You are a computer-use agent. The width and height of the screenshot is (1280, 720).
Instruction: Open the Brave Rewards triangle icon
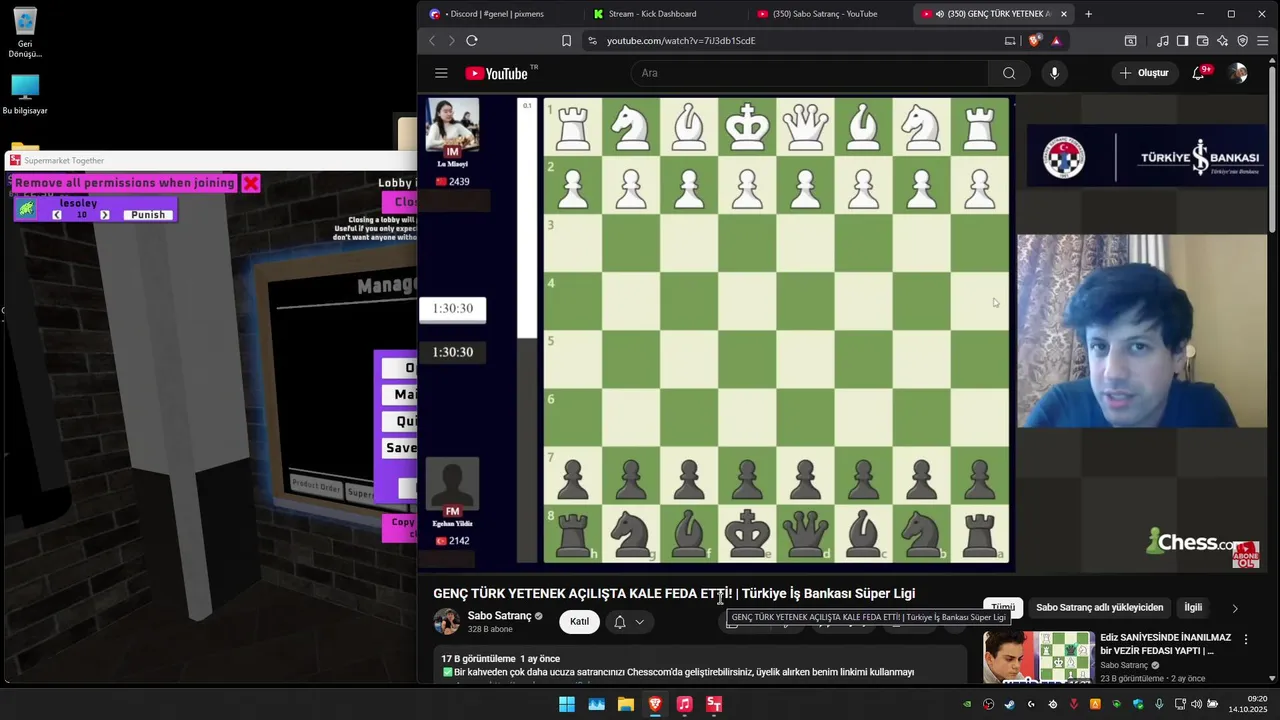[x=1056, y=41]
